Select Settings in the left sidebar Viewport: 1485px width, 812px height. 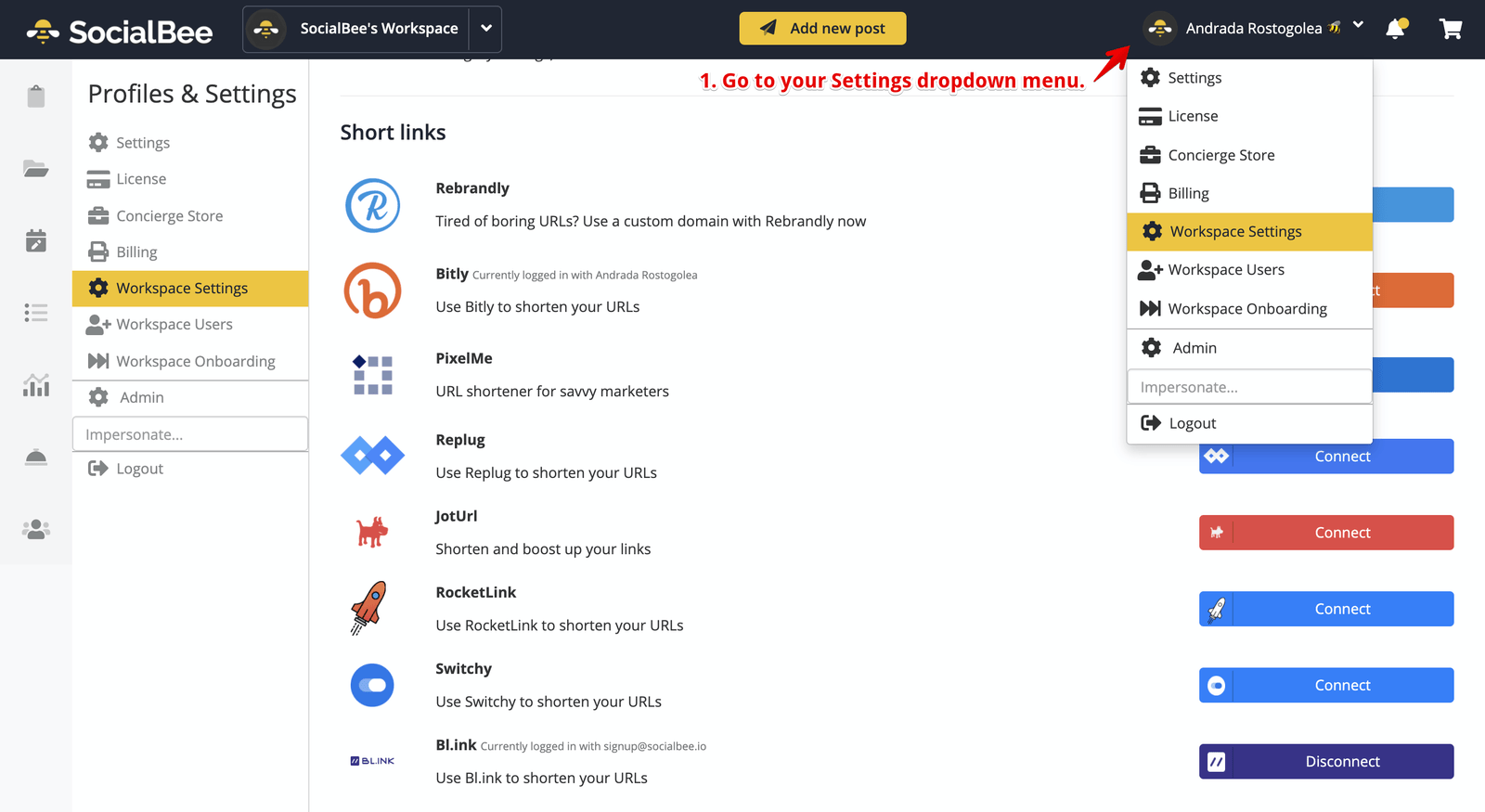pos(190,142)
